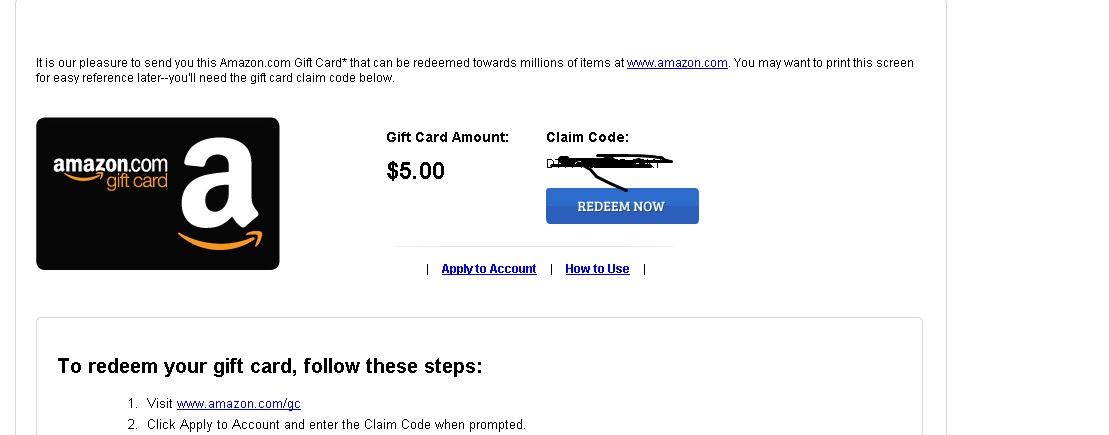Click the large white "a" logo on card
The image size is (1109, 435).
point(222,187)
